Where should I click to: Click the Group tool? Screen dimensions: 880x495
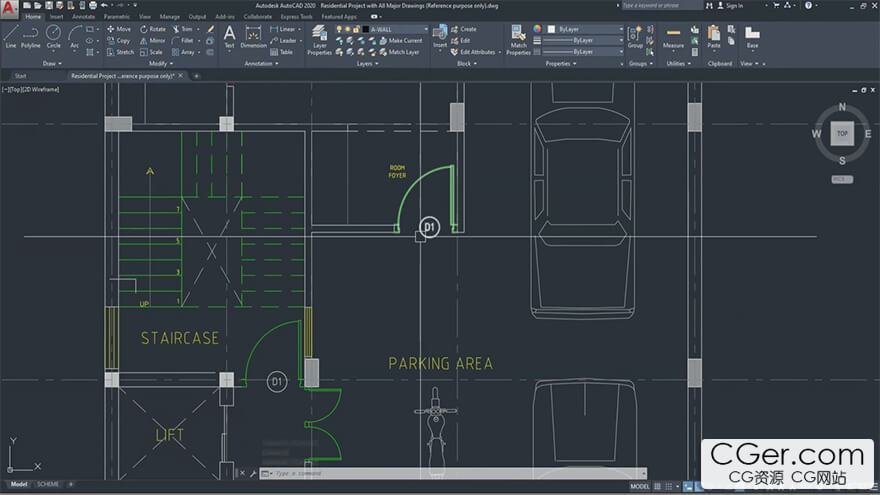click(x=635, y=36)
